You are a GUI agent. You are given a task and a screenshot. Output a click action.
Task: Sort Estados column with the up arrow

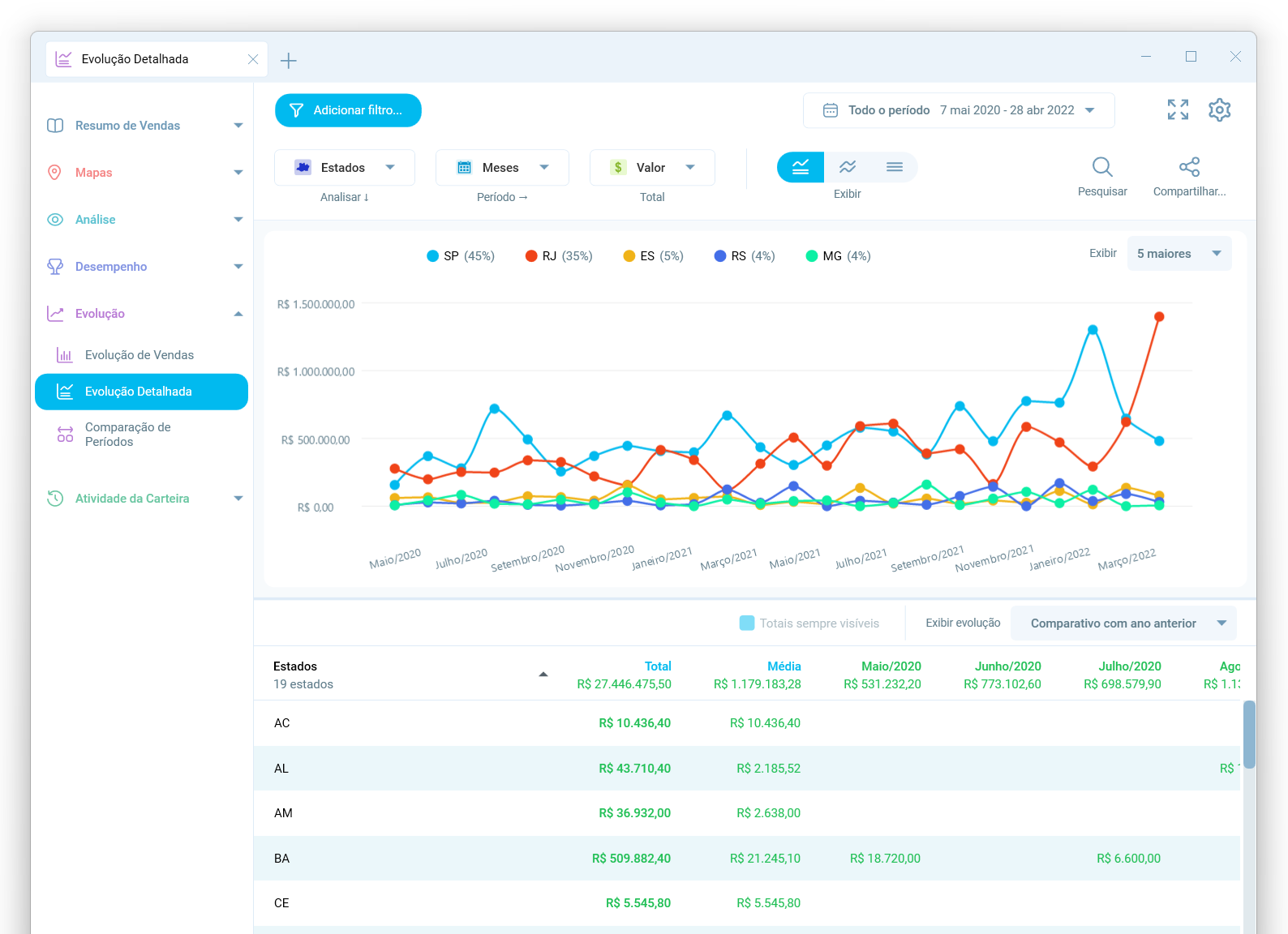543,675
